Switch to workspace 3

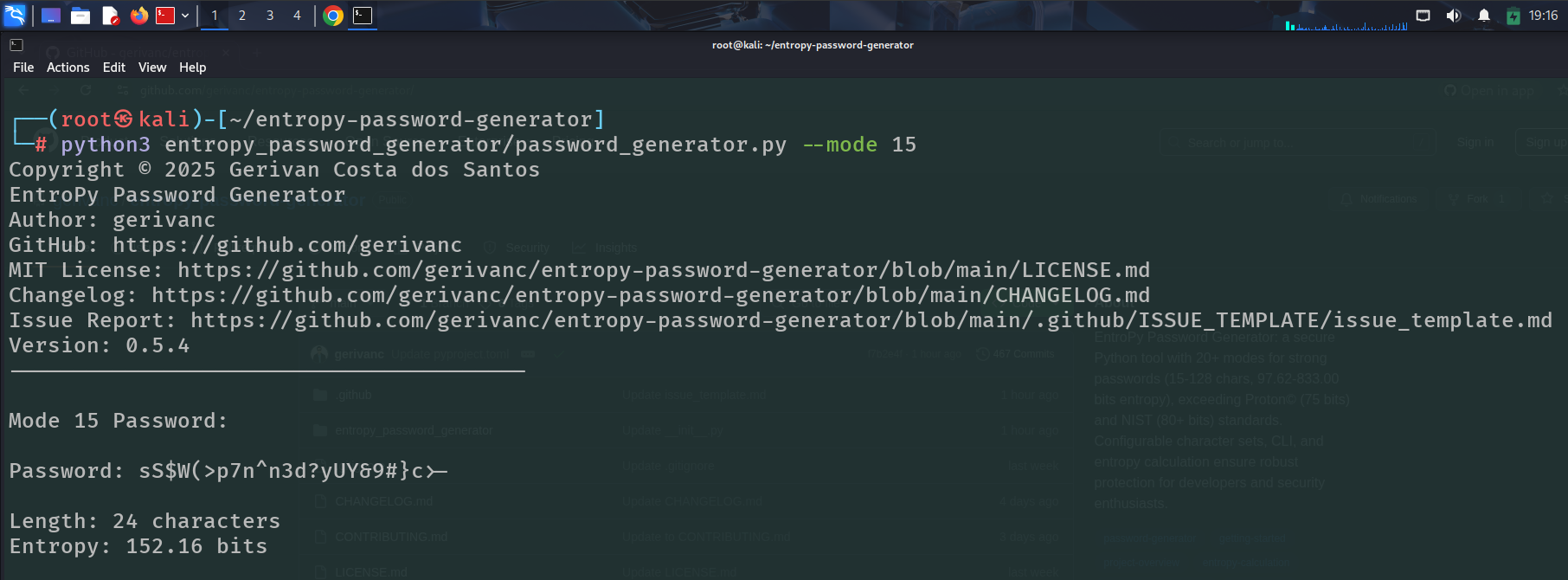[x=270, y=16]
